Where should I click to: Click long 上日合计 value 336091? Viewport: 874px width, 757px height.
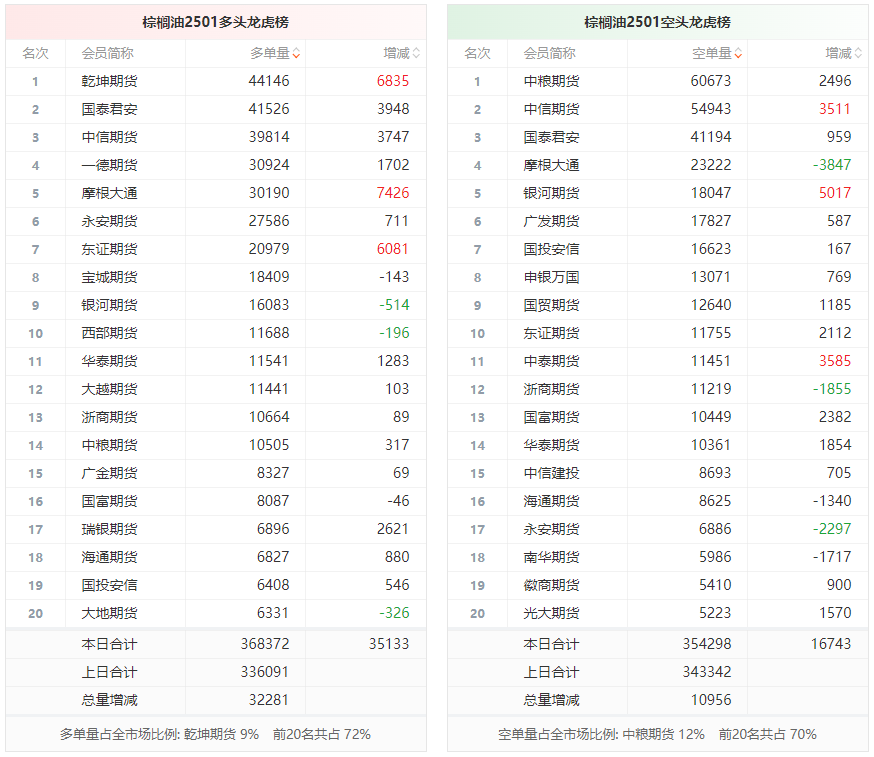(x=265, y=672)
